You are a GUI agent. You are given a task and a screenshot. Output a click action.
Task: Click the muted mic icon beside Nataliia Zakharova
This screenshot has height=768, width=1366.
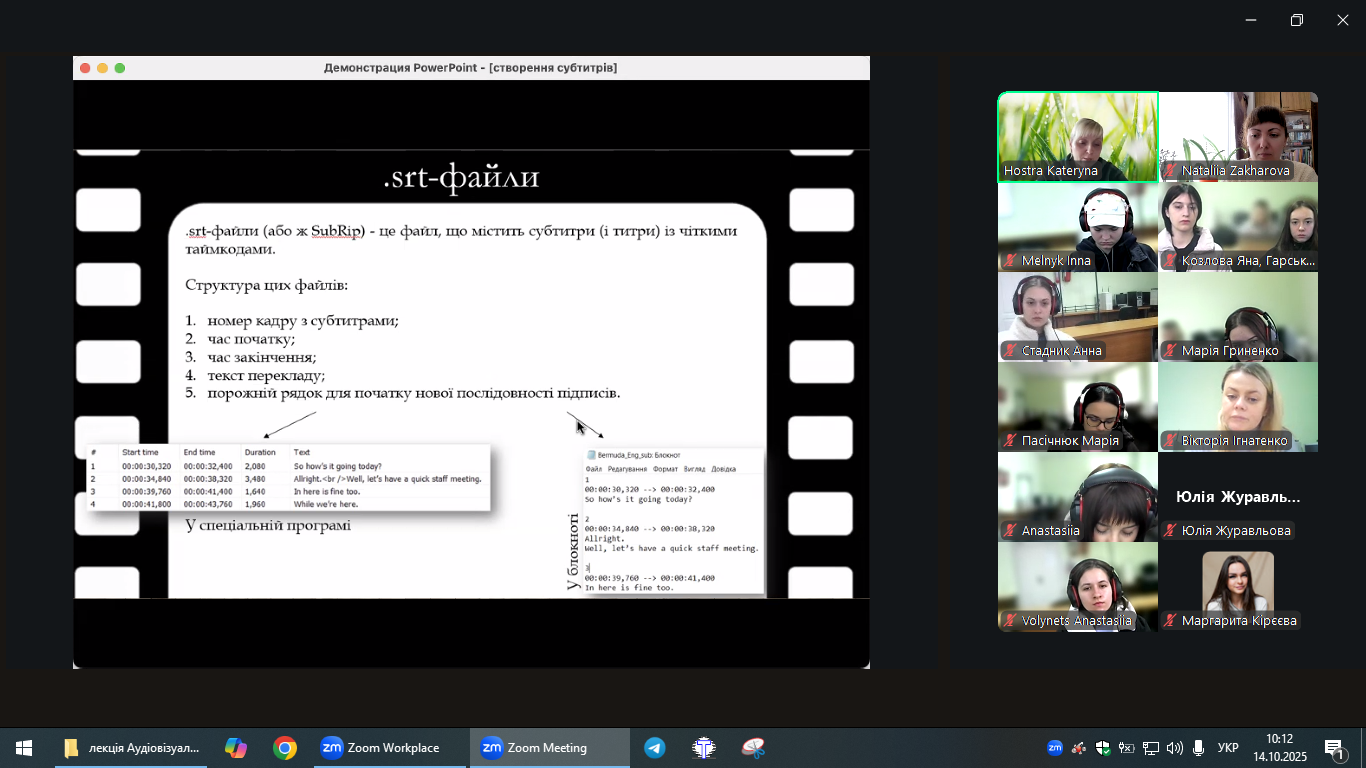(x=1171, y=171)
